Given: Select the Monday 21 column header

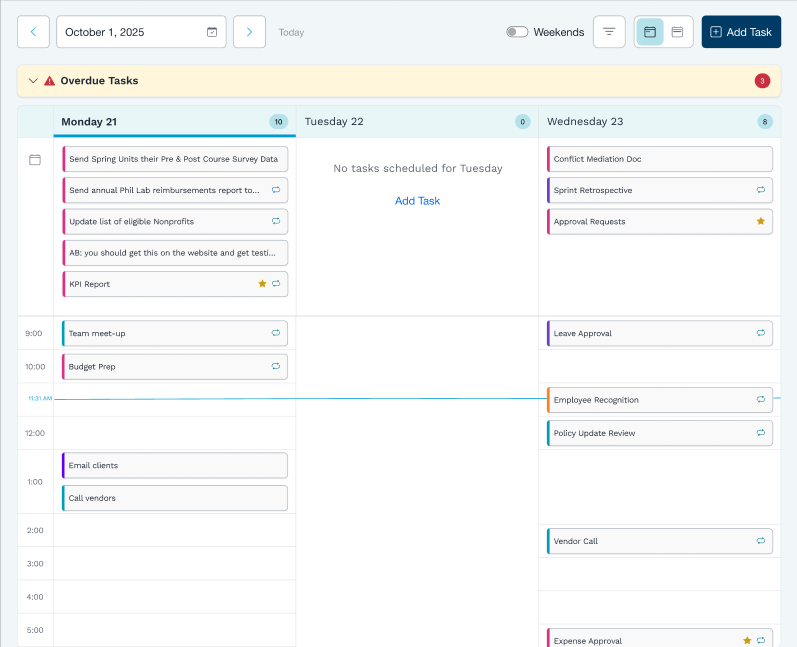Looking at the screenshot, I should click(x=89, y=122).
